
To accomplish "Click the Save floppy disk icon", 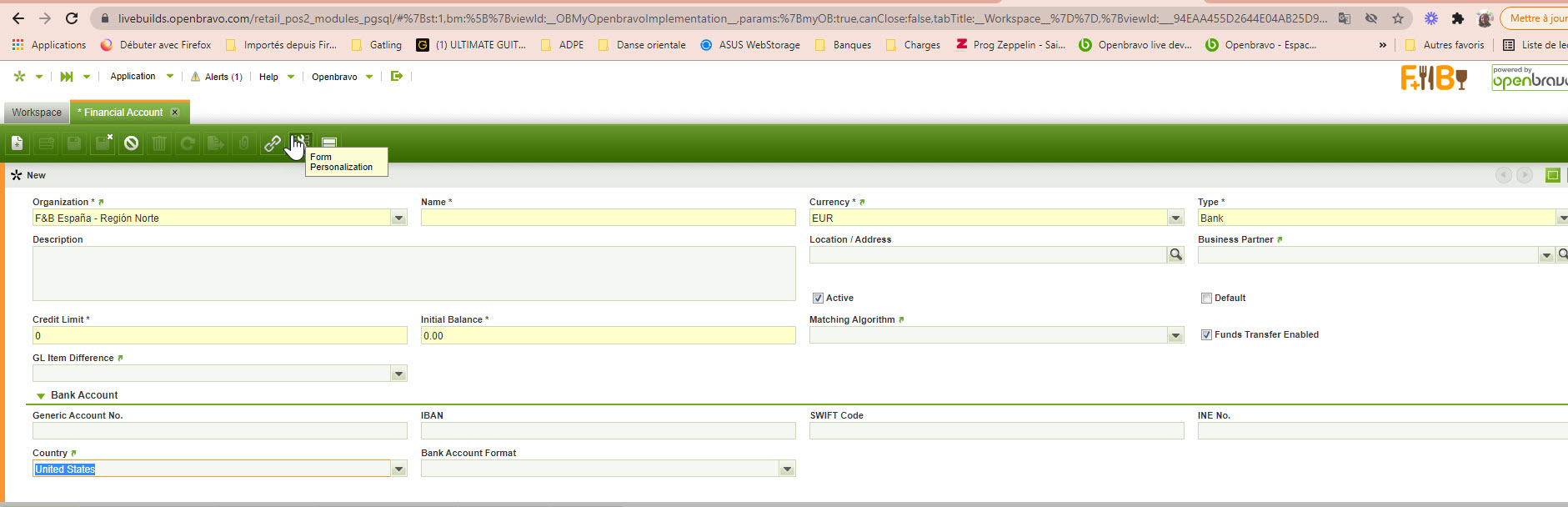I will pyautogui.click(x=74, y=143).
